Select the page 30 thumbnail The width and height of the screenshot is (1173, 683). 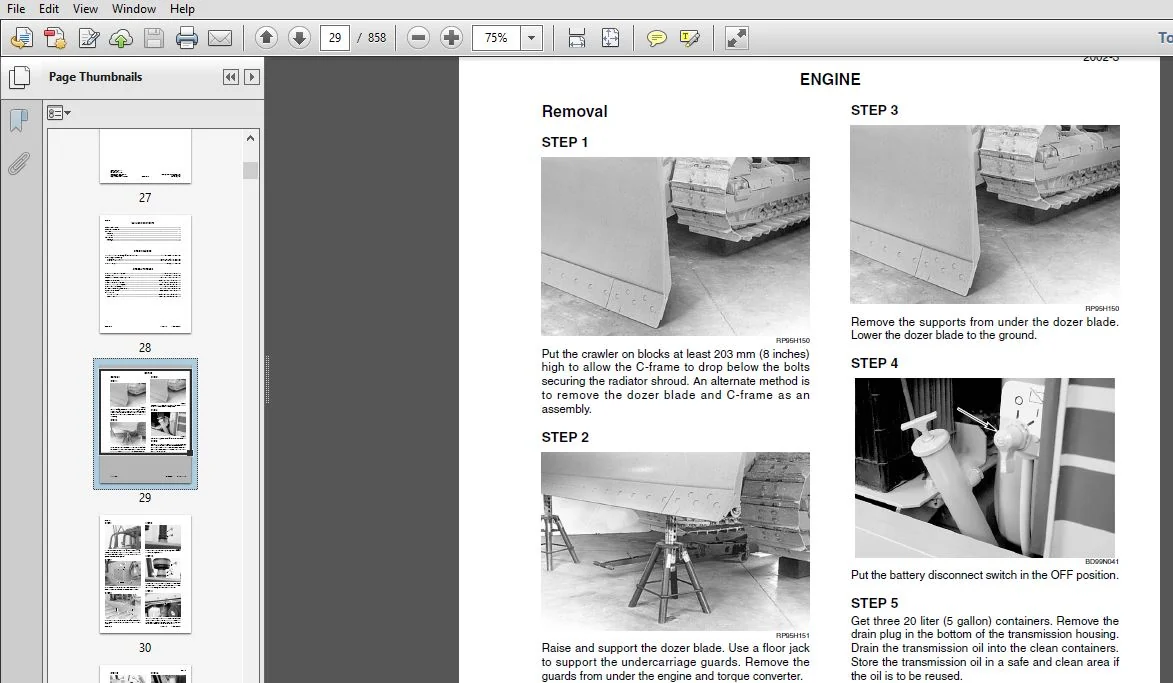click(x=145, y=574)
